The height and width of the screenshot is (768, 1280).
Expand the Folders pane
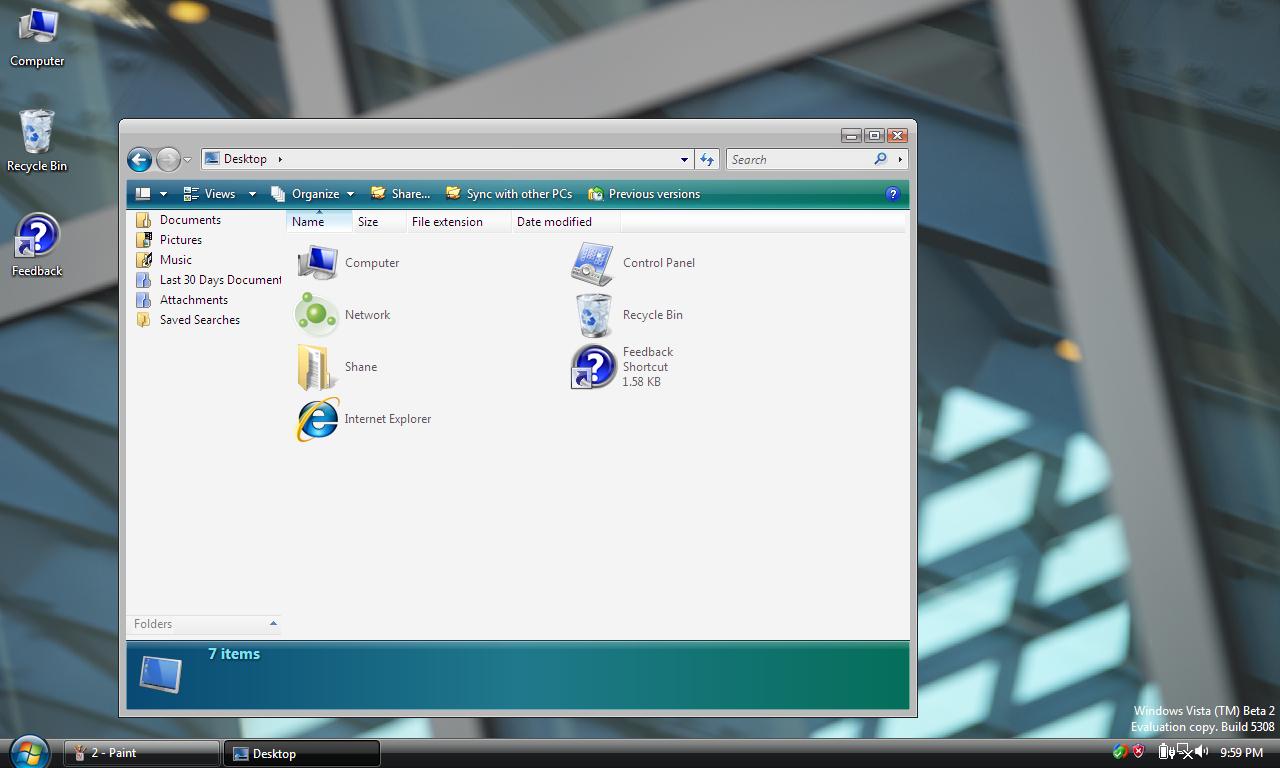click(204, 624)
